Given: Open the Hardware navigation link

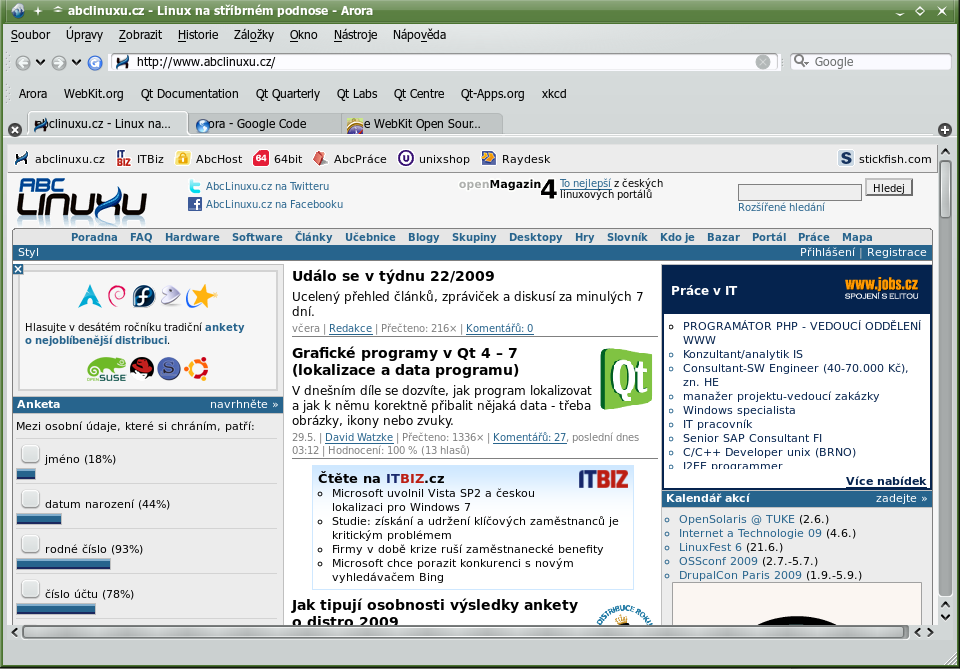Looking at the screenshot, I should coord(192,237).
